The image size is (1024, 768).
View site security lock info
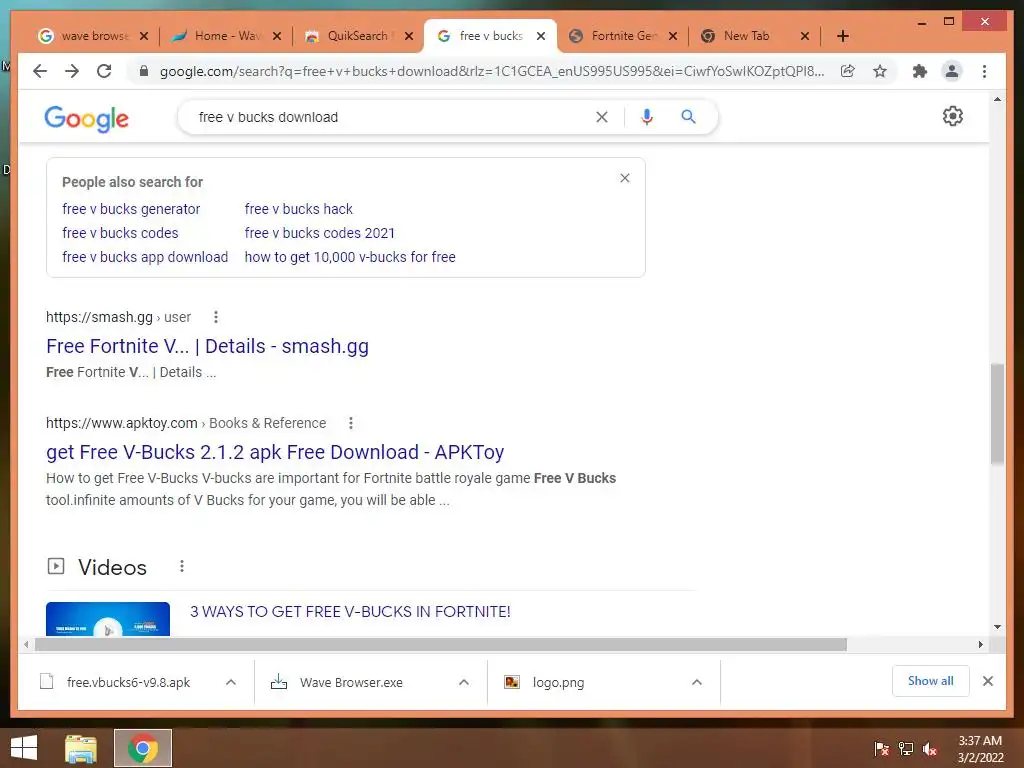coord(144,71)
